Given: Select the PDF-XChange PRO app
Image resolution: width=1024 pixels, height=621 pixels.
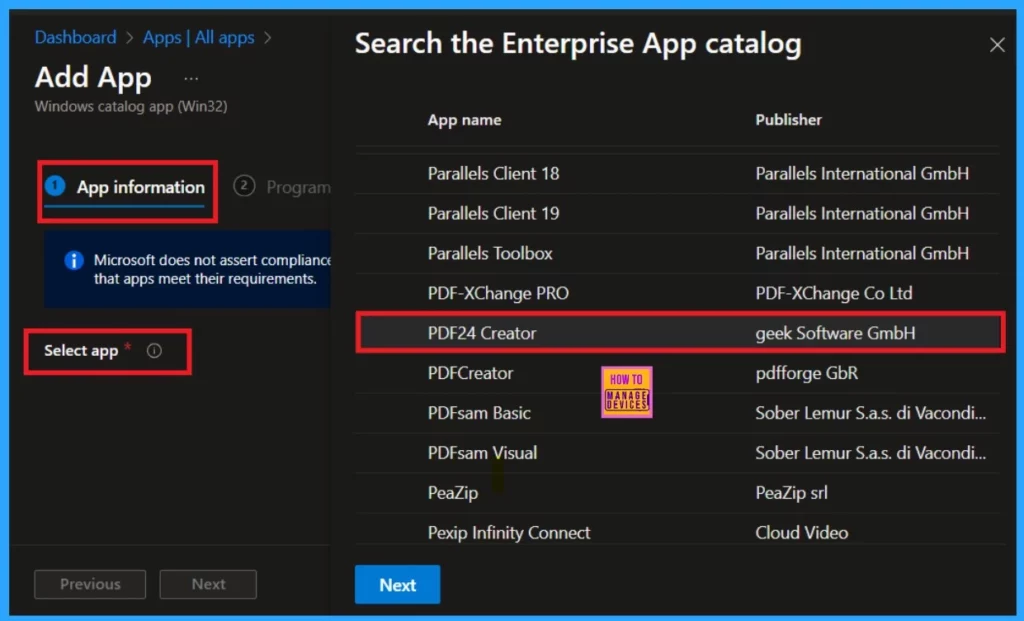Looking at the screenshot, I should (x=677, y=293).
